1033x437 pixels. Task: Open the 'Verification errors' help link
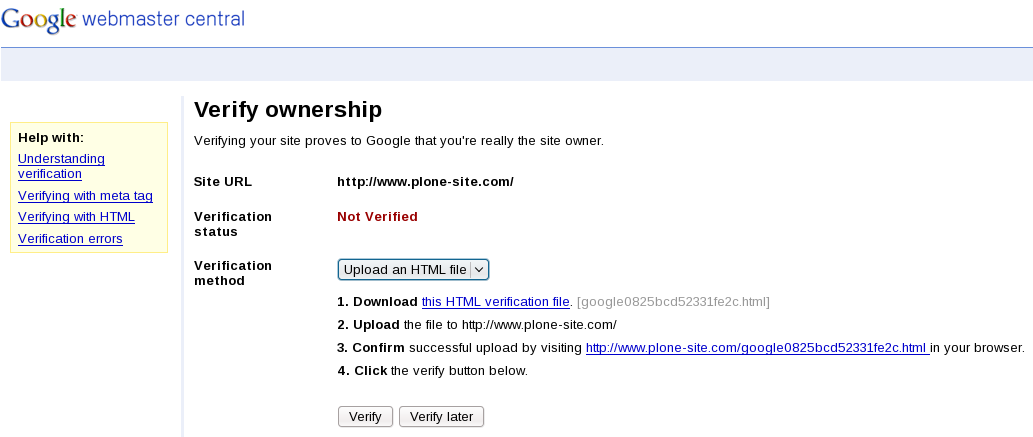(x=70, y=239)
